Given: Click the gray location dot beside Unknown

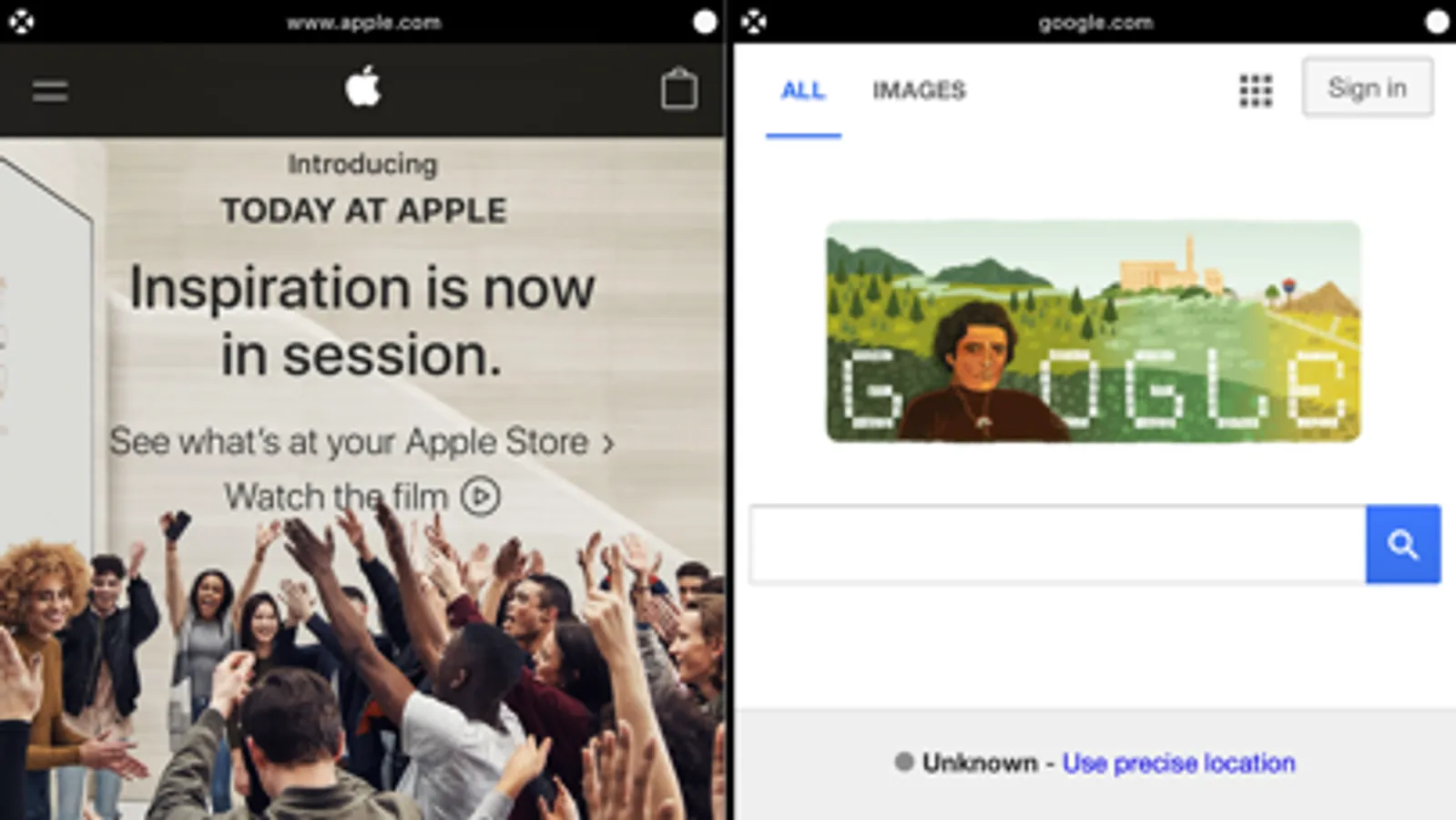Looking at the screenshot, I should [903, 762].
